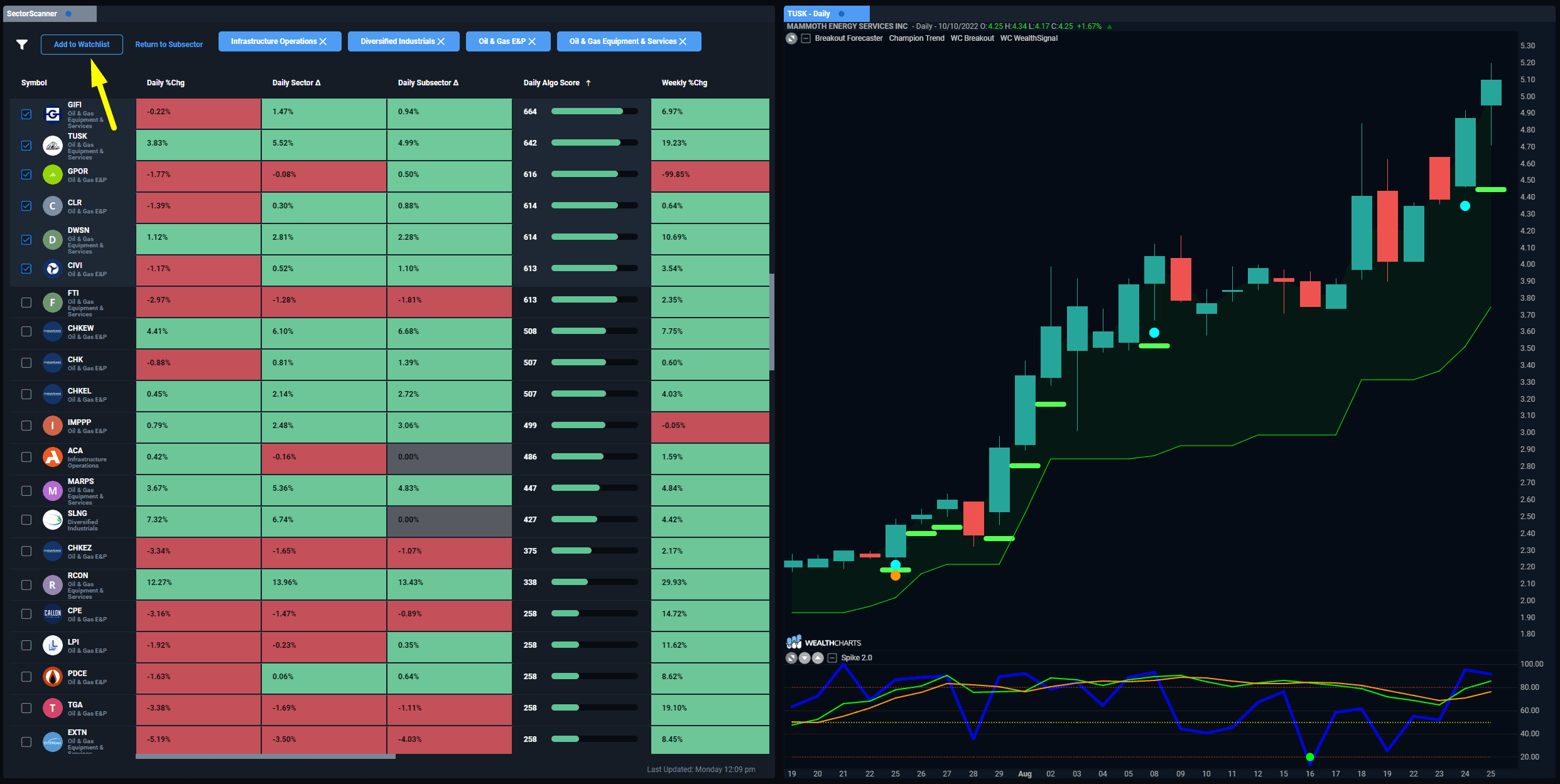Viewport: 1560px width, 784px height.
Task: Click the Spike 2.0 indicator label
Action: tap(857, 658)
